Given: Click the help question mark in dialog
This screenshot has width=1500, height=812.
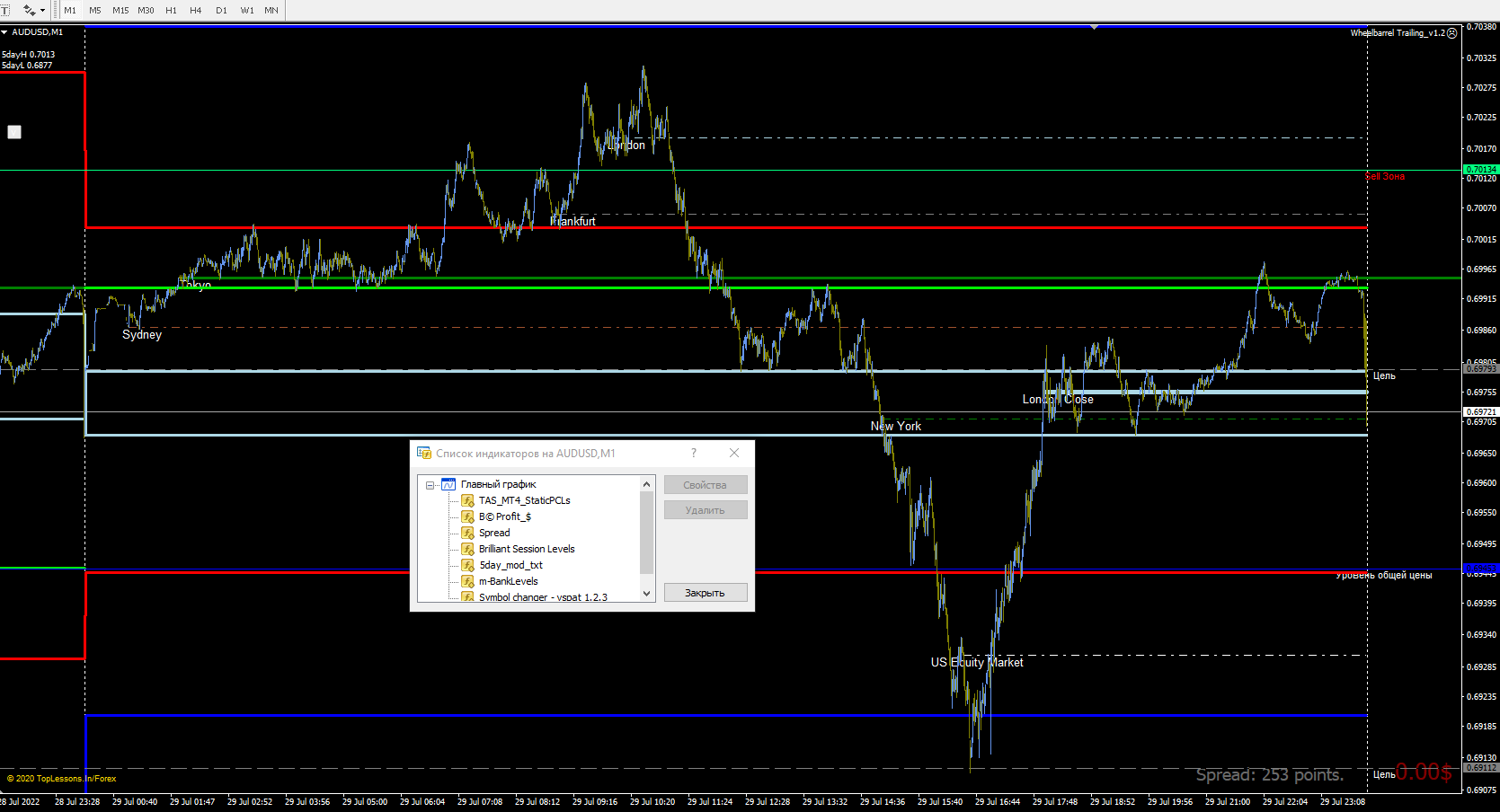Looking at the screenshot, I should [694, 454].
